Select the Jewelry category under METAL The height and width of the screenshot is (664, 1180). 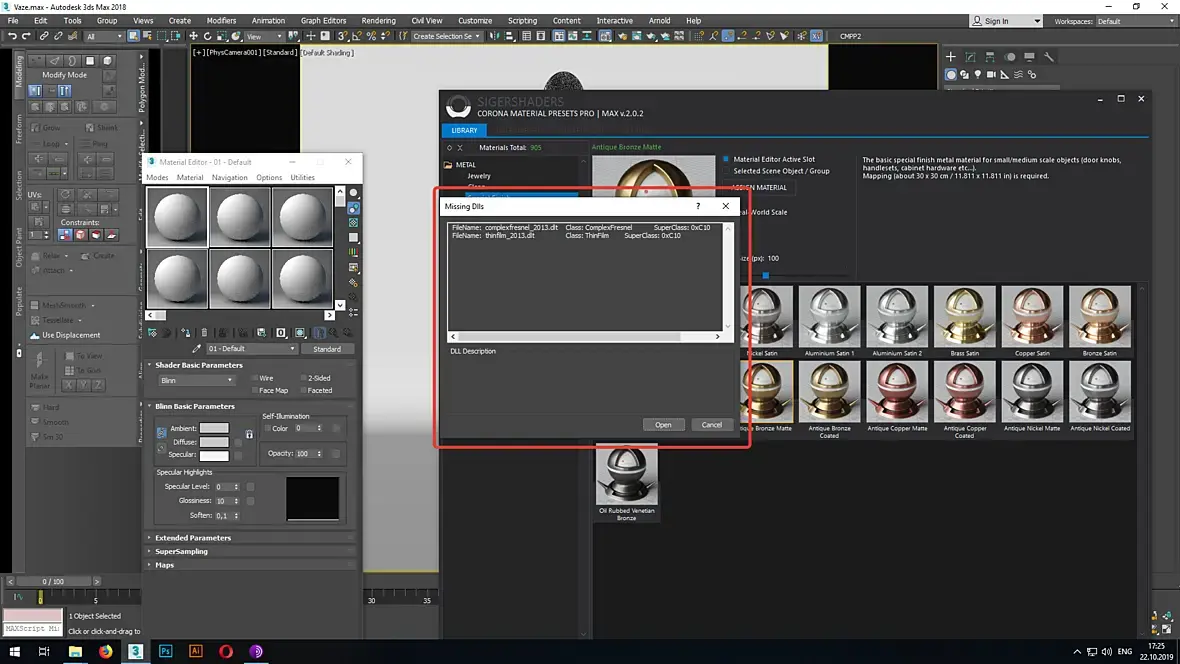pos(479,175)
